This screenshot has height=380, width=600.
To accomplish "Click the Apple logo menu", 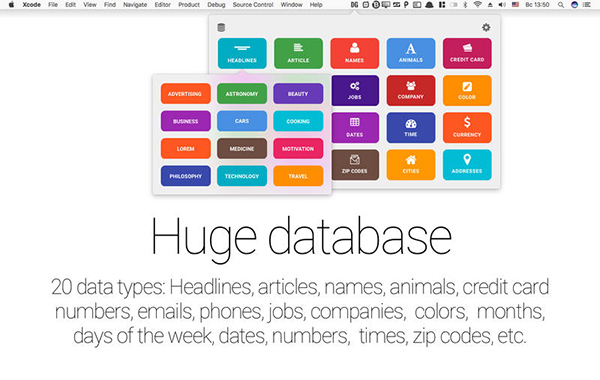I will point(11,5).
